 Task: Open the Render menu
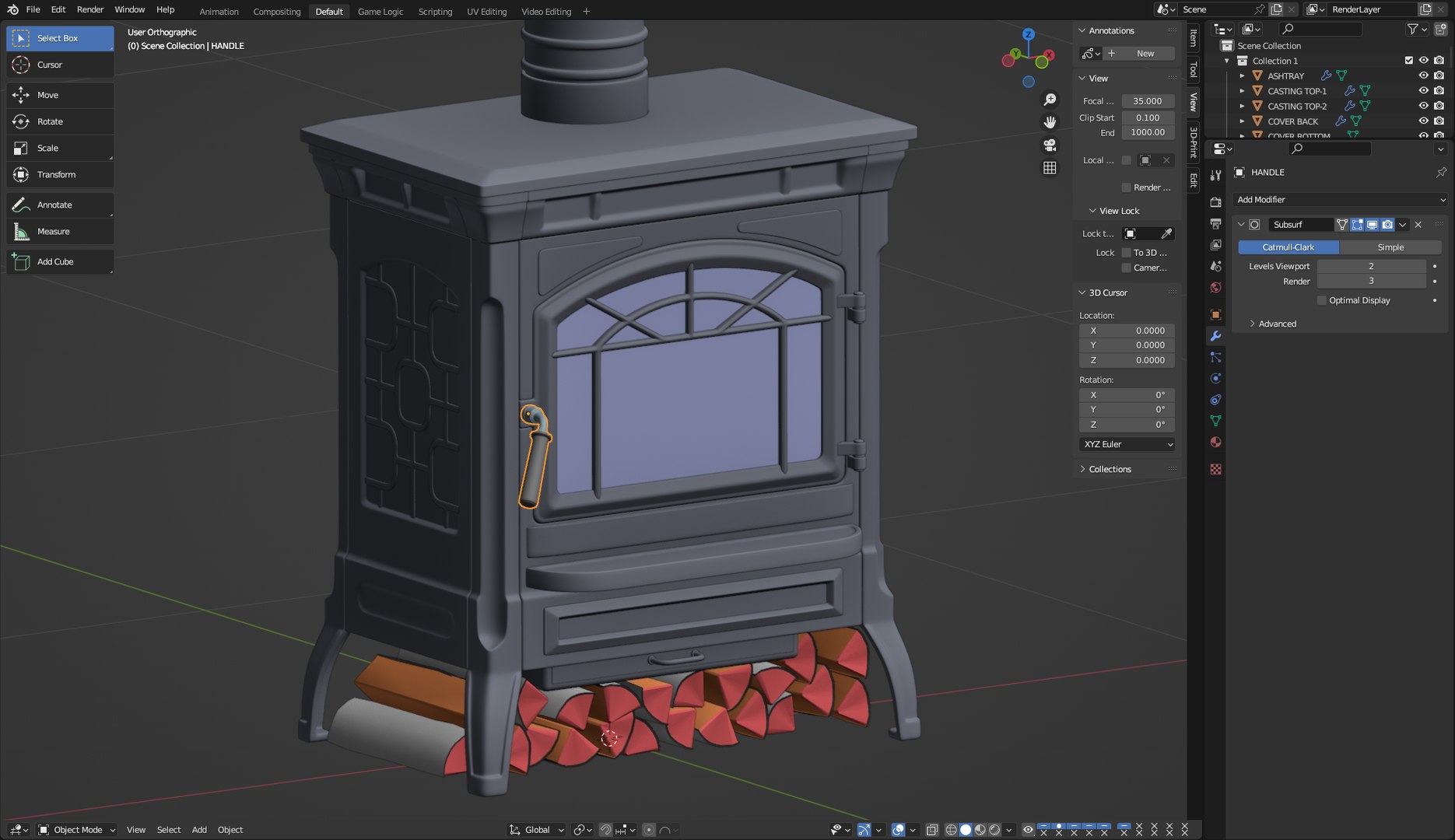tap(90, 10)
